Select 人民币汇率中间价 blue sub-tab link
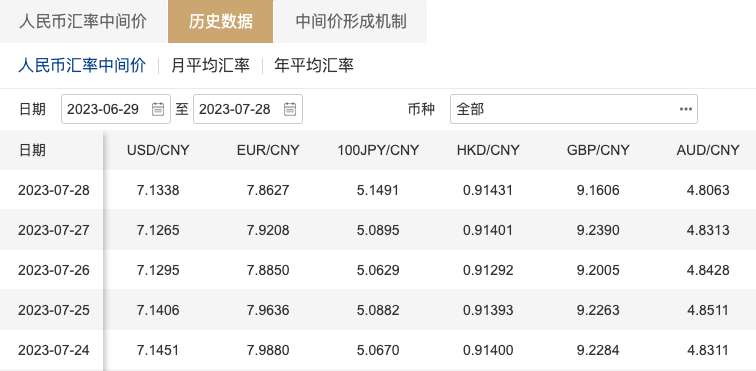Image resolution: width=756 pixels, height=371 pixels. (x=82, y=65)
